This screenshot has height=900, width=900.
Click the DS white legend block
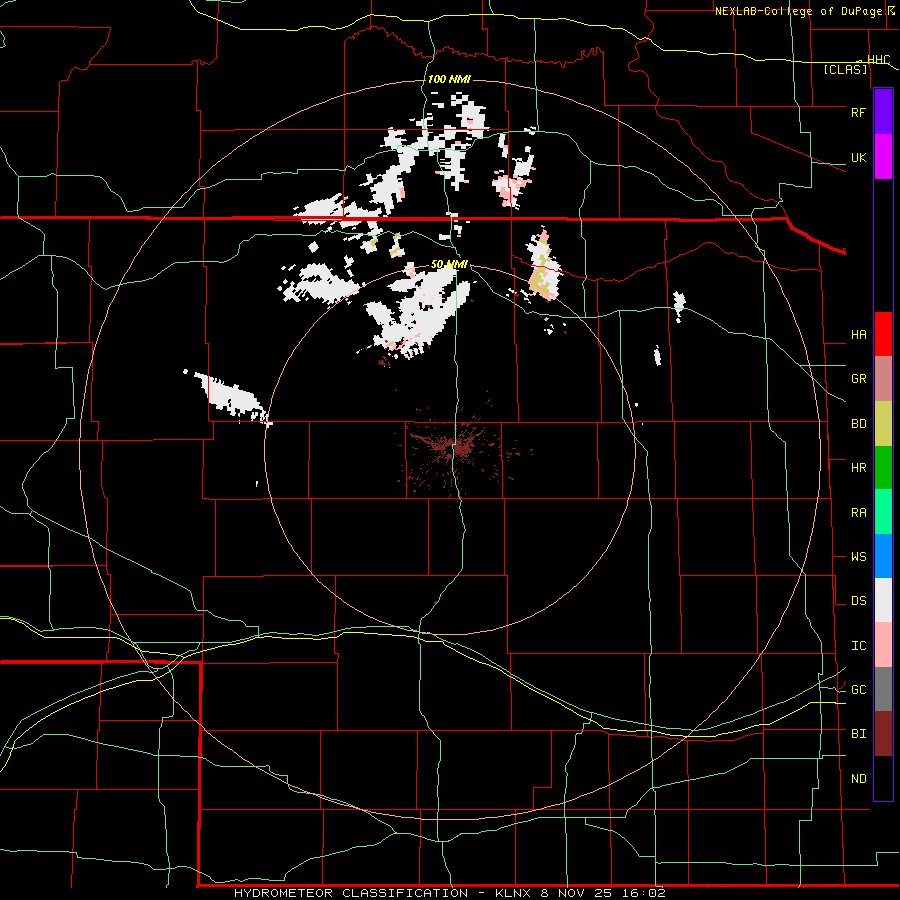(883, 600)
